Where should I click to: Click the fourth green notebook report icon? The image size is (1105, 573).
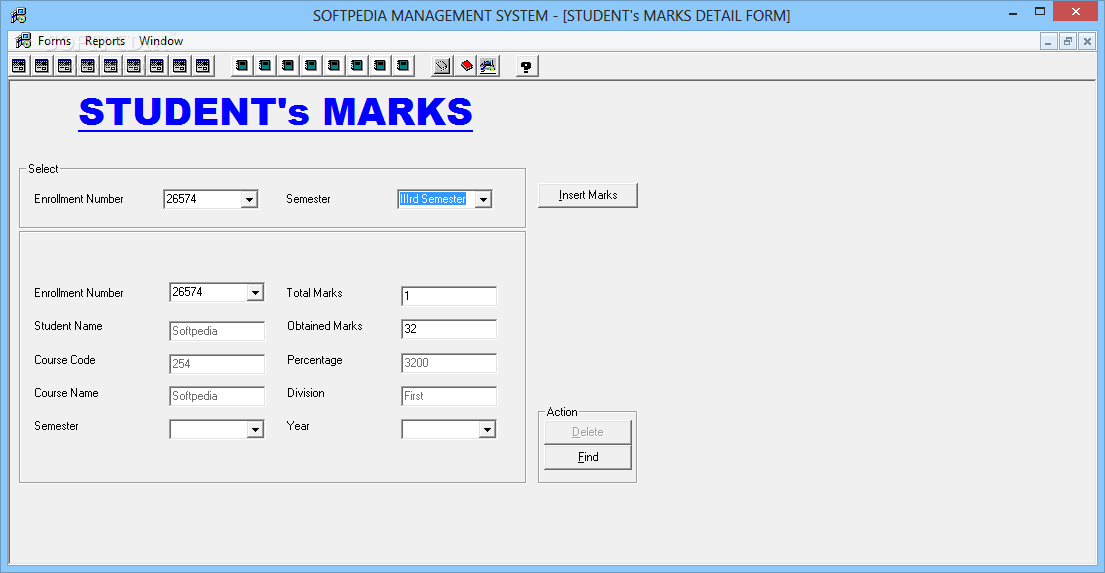(x=311, y=66)
